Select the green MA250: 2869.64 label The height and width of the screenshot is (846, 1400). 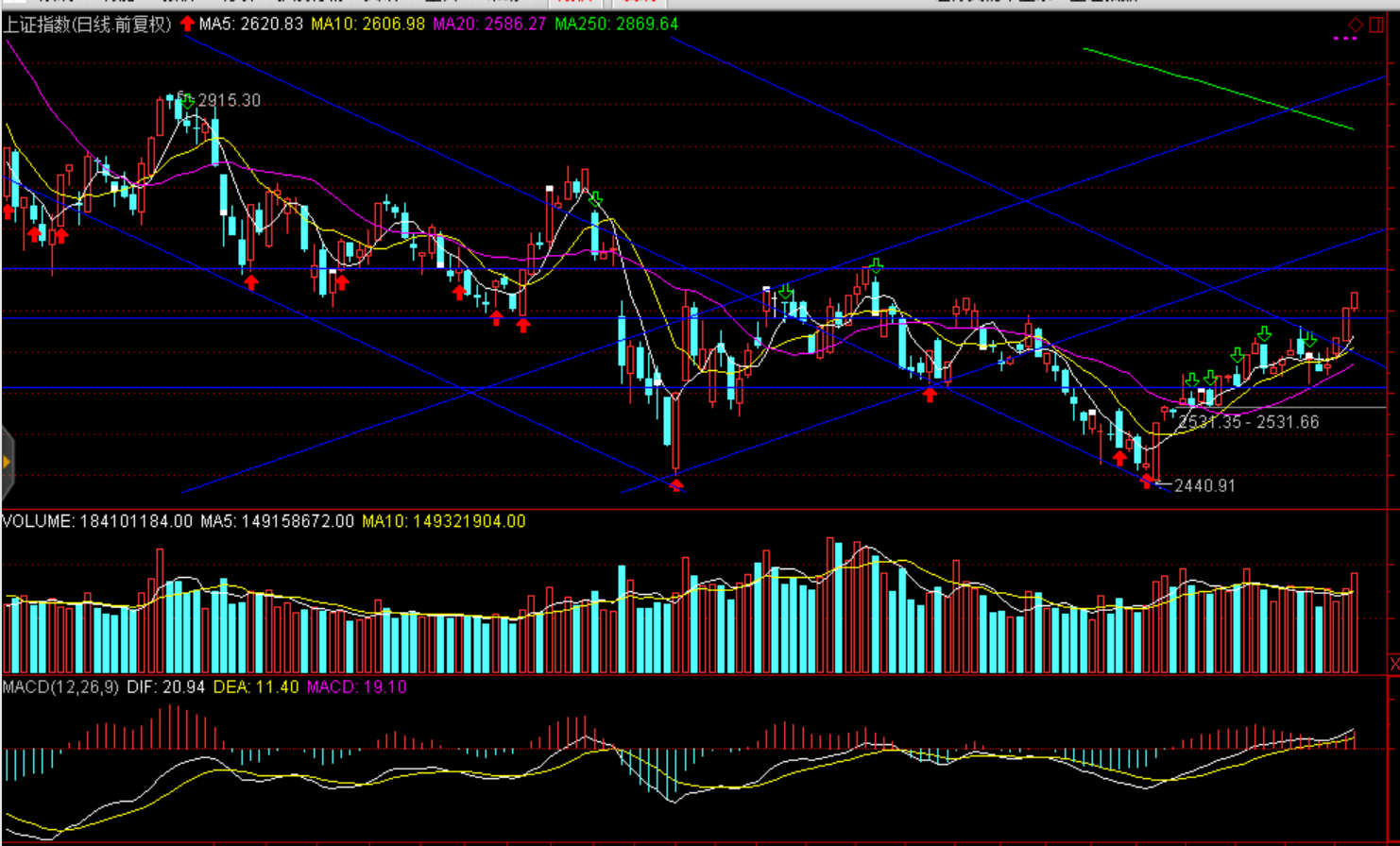tap(616, 24)
